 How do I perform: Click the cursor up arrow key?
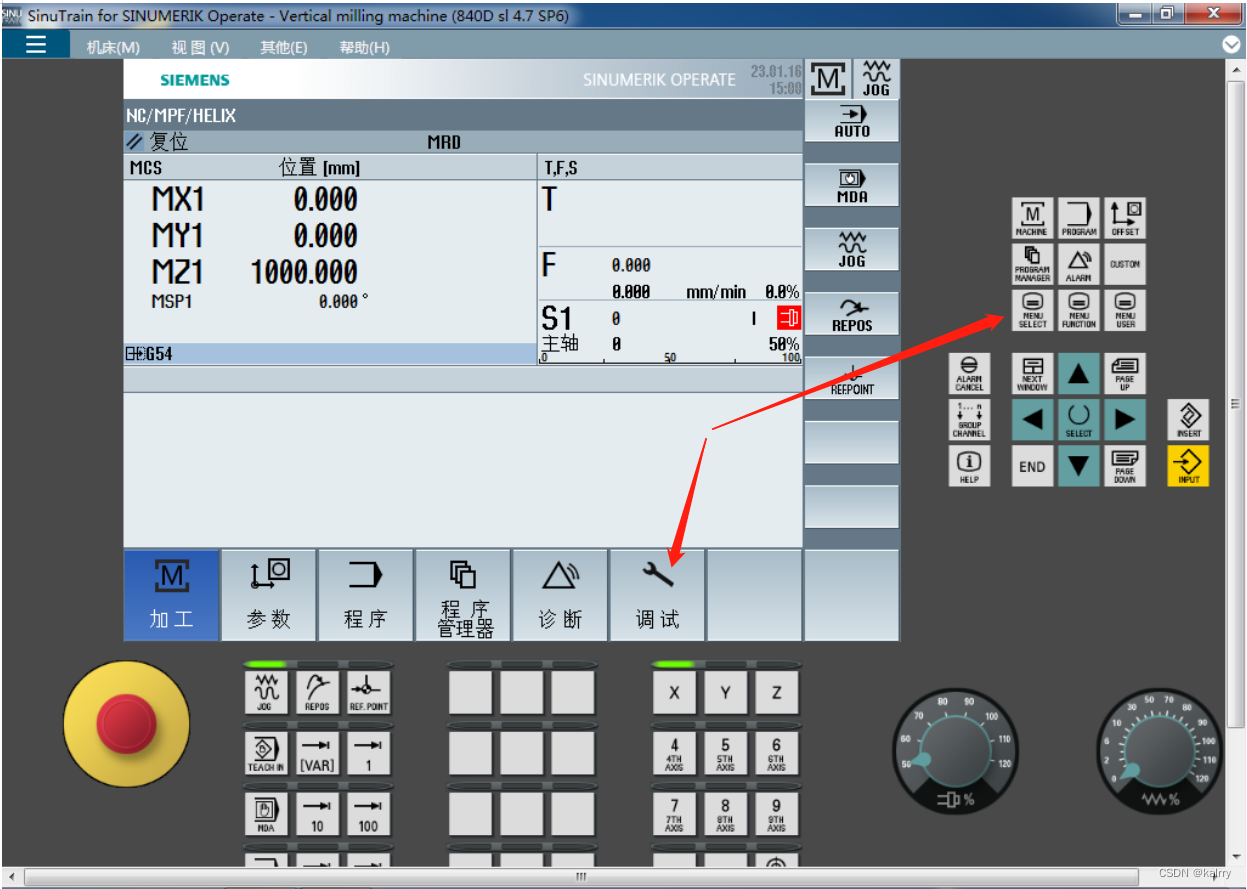point(1079,373)
